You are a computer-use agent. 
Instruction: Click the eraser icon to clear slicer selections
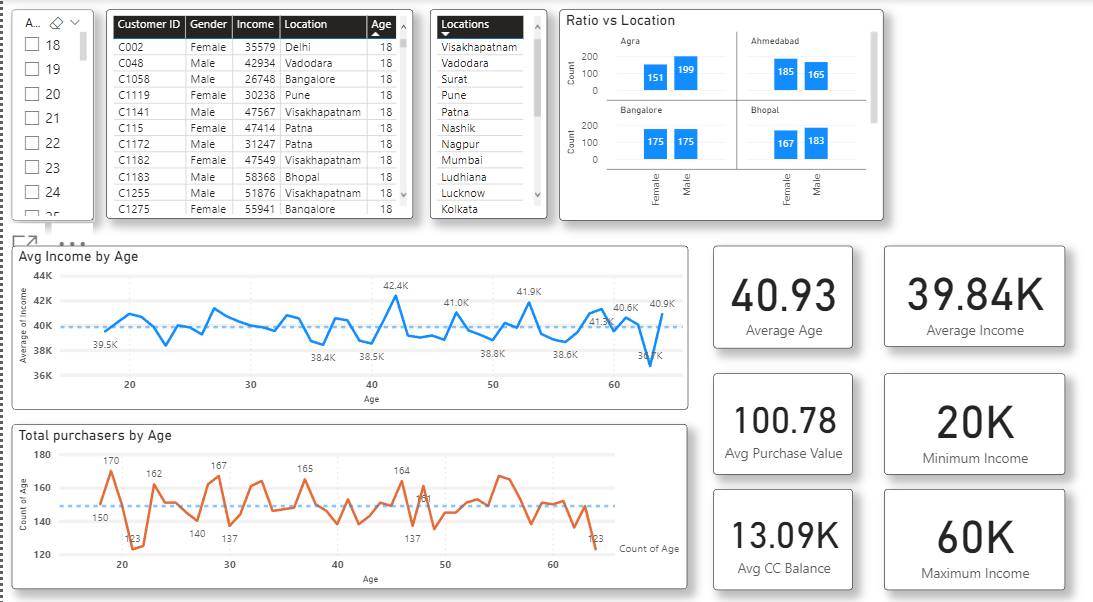57,22
